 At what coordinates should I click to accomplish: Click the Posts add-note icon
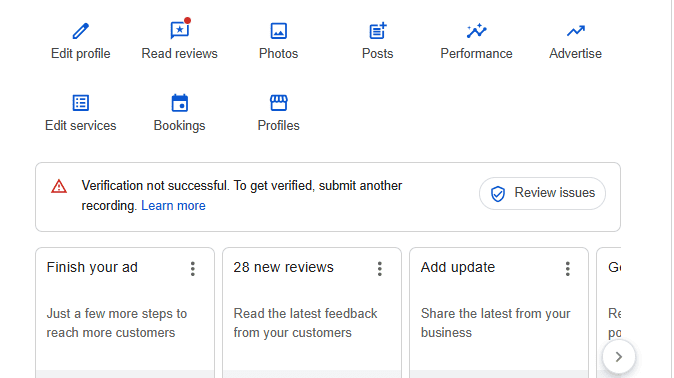(x=377, y=31)
